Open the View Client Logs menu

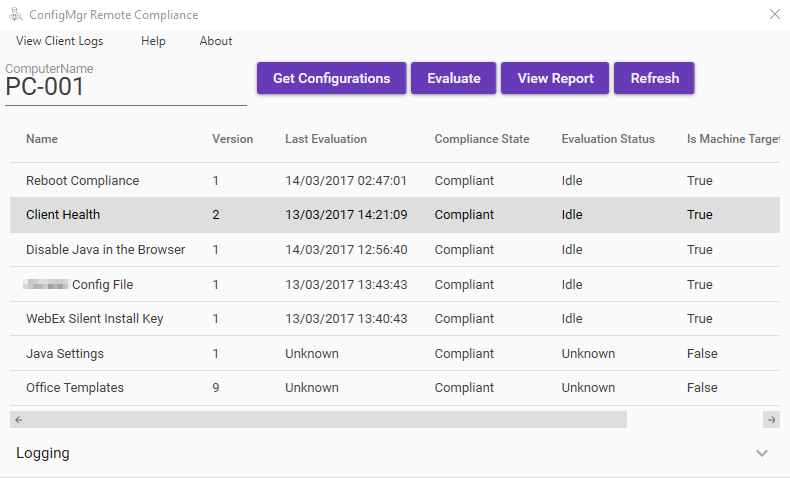[59, 41]
